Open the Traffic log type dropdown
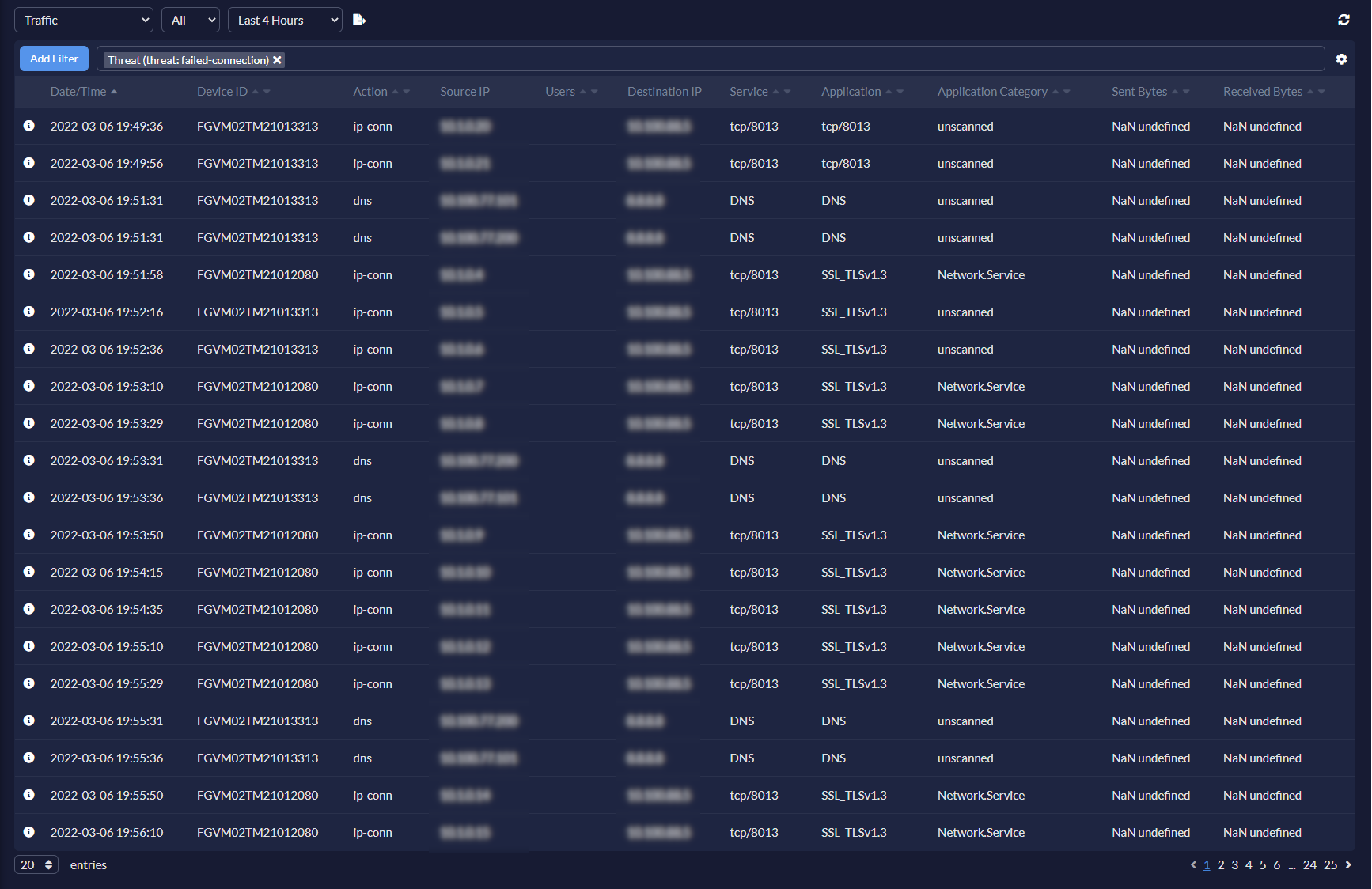 pyautogui.click(x=83, y=19)
